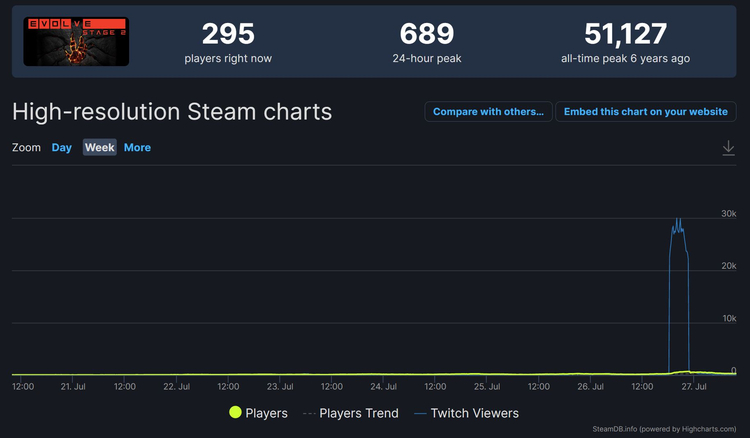Select the Week zoom range
The width and height of the screenshot is (750, 438).
pos(99,148)
